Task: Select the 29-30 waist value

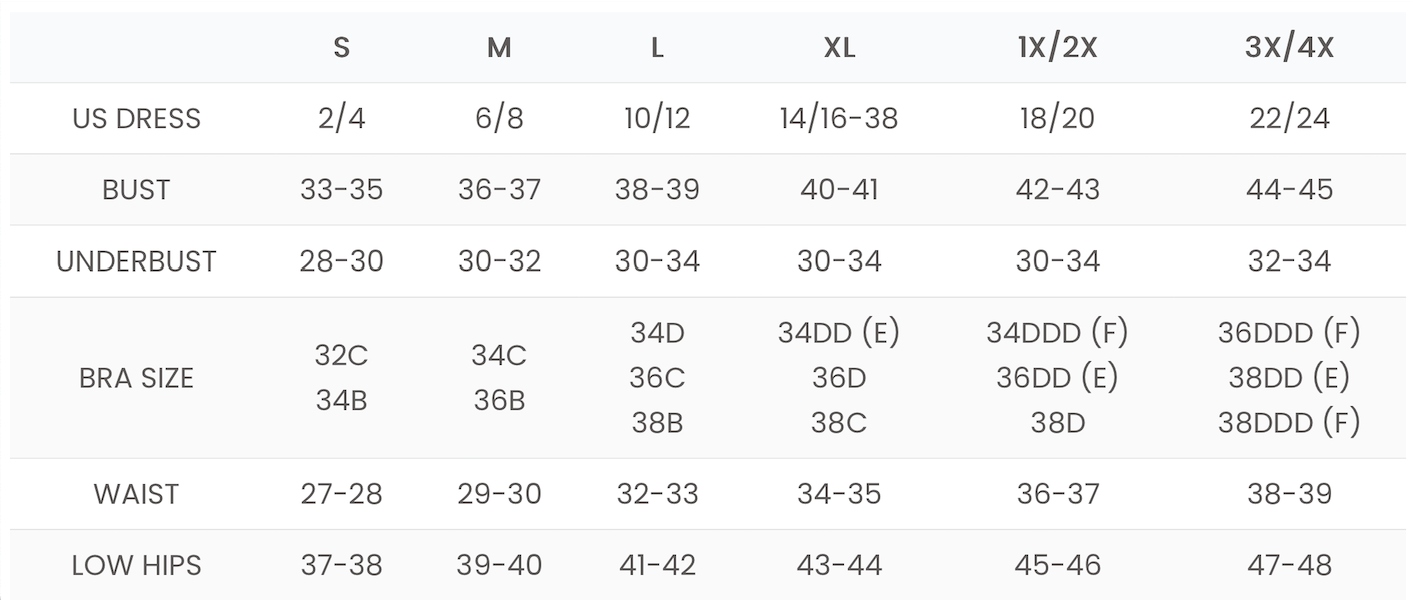Action: (499, 494)
